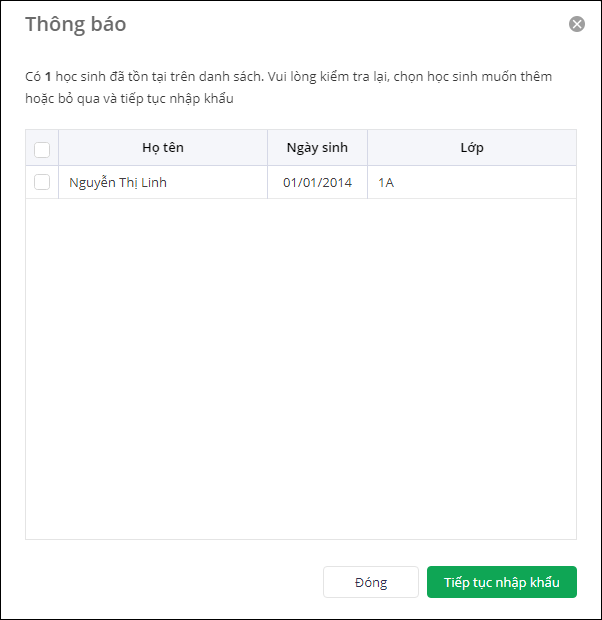The width and height of the screenshot is (602, 620).
Task: Click the text 'Vui lòng kiểm tra lại'
Action: [x=322, y=76]
